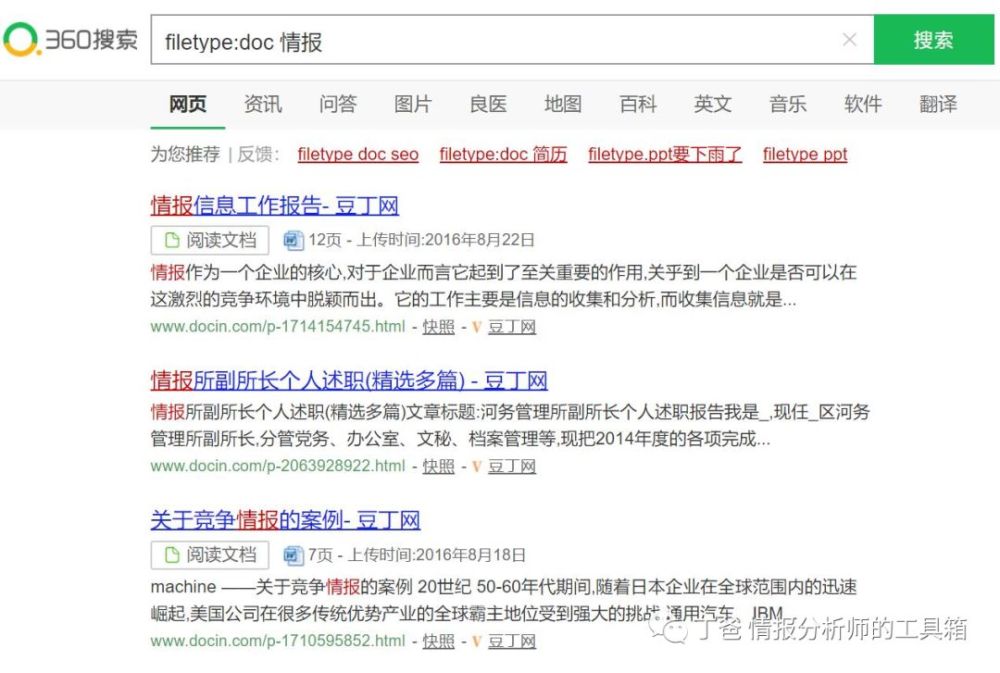Open 快照 for docin p-2063928922 result
This screenshot has width=1000, height=673.
click(x=438, y=467)
